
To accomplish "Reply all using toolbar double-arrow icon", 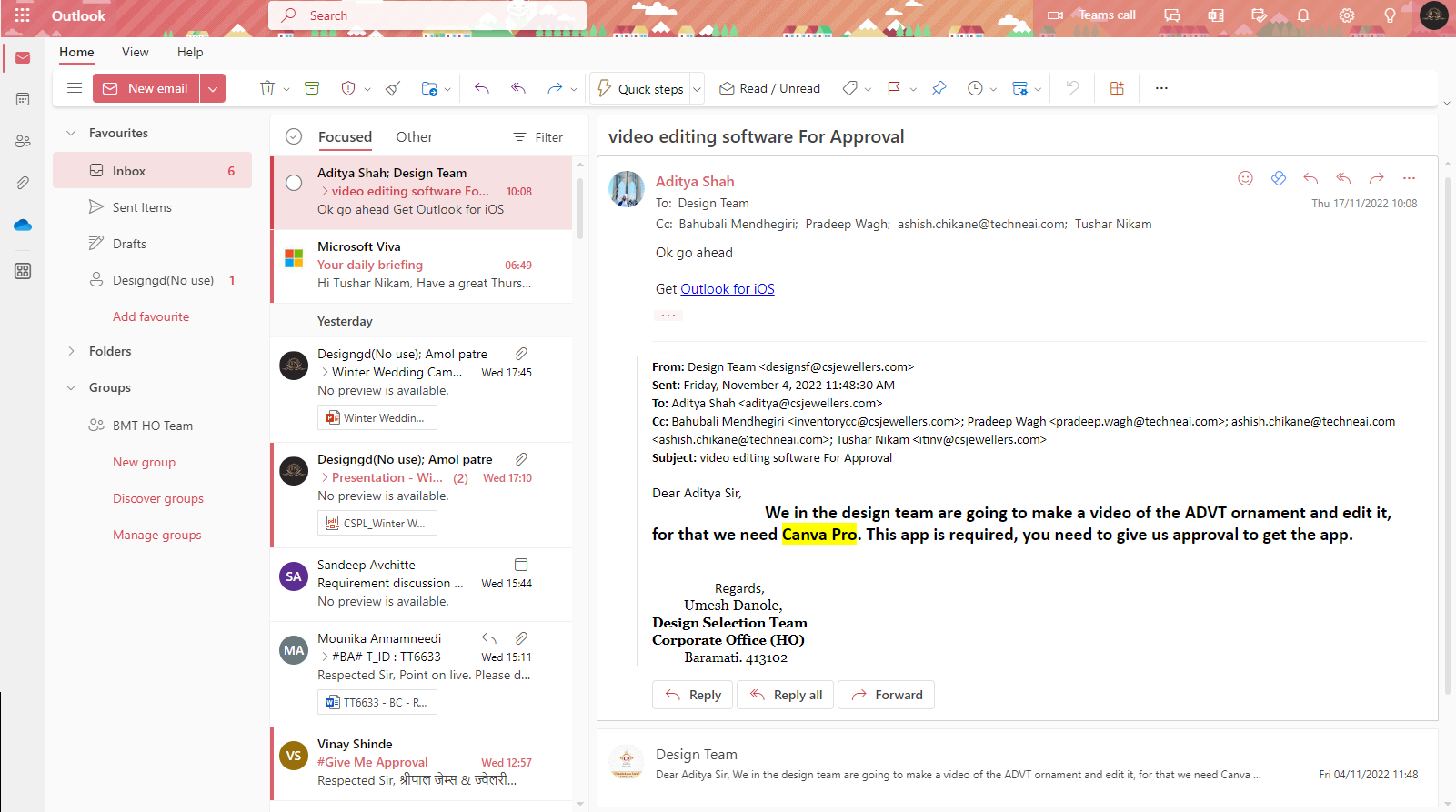I will [x=518, y=88].
